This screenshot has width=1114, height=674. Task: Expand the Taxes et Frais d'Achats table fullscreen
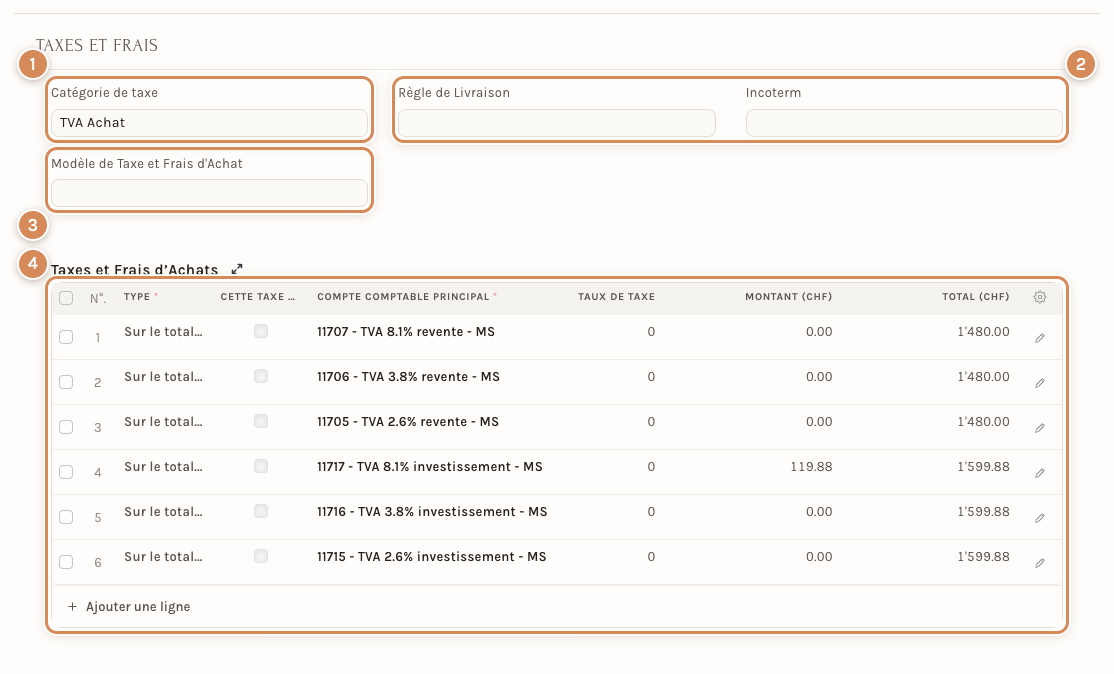237,268
